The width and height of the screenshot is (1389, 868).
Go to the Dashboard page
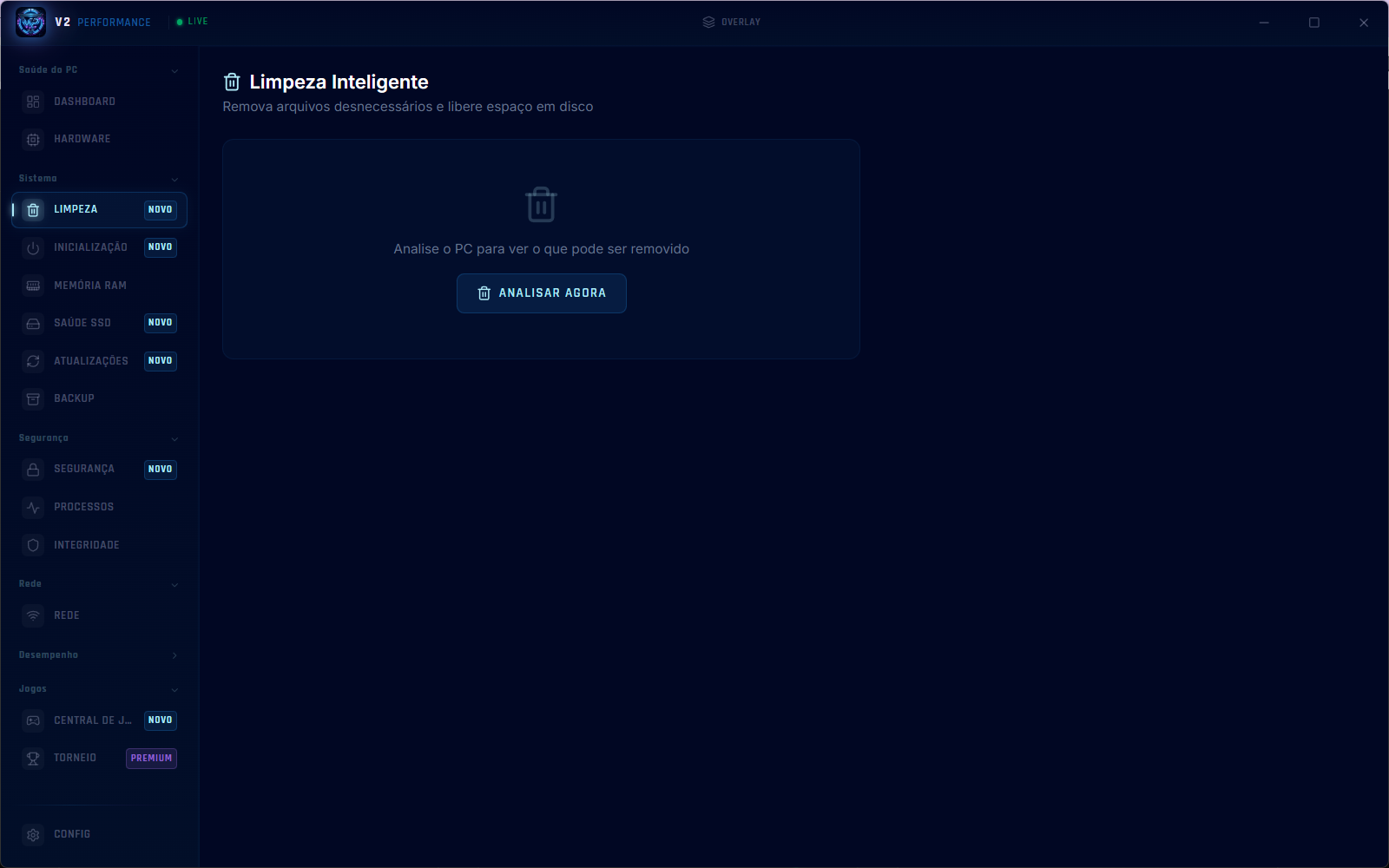pyautogui.click(x=99, y=102)
